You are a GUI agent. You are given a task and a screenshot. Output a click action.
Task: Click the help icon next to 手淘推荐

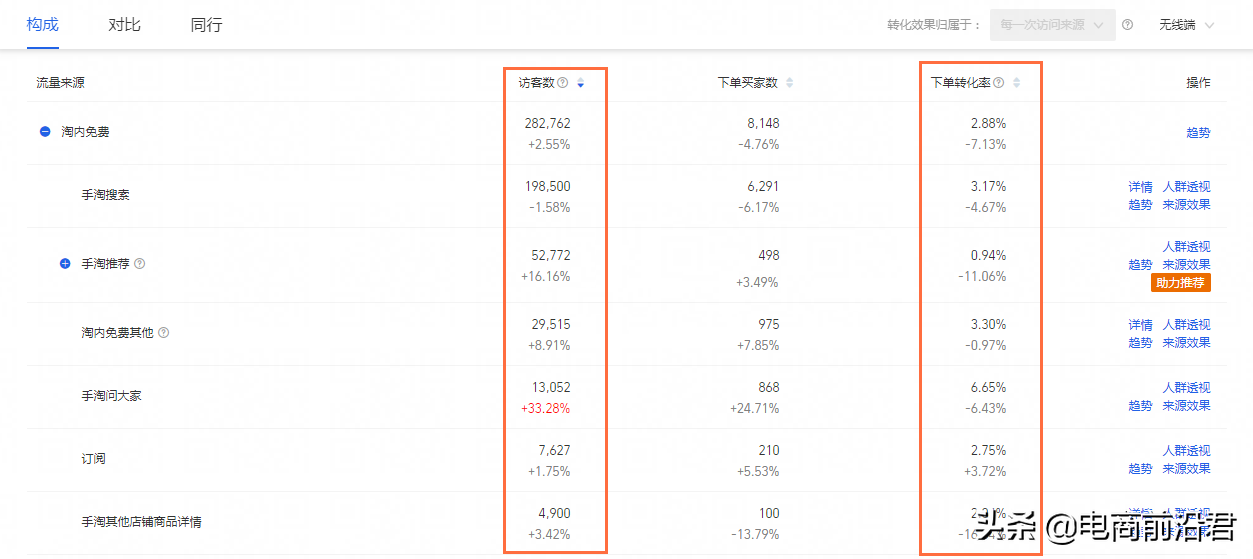click(x=140, y=264)
